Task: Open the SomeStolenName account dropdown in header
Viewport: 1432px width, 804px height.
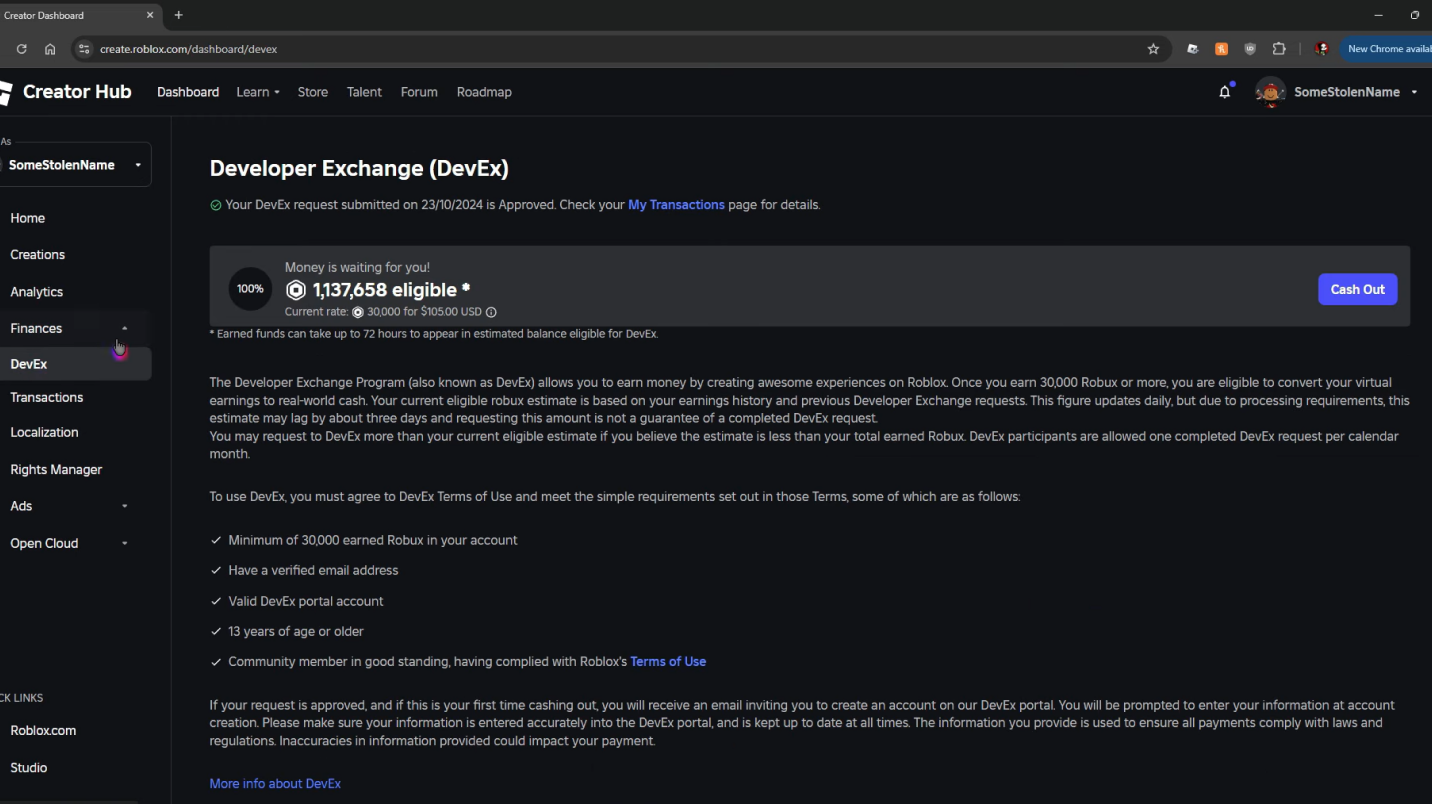Action: tap(1413, 92)
